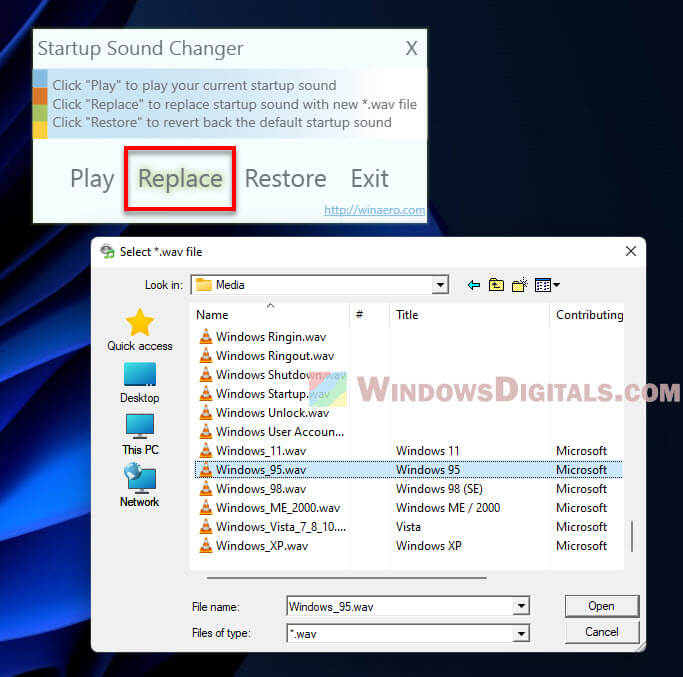The image size is (683, 677).
Task: Click the Title cell Windows ME / 2000
Action: [x=448, y=508]
